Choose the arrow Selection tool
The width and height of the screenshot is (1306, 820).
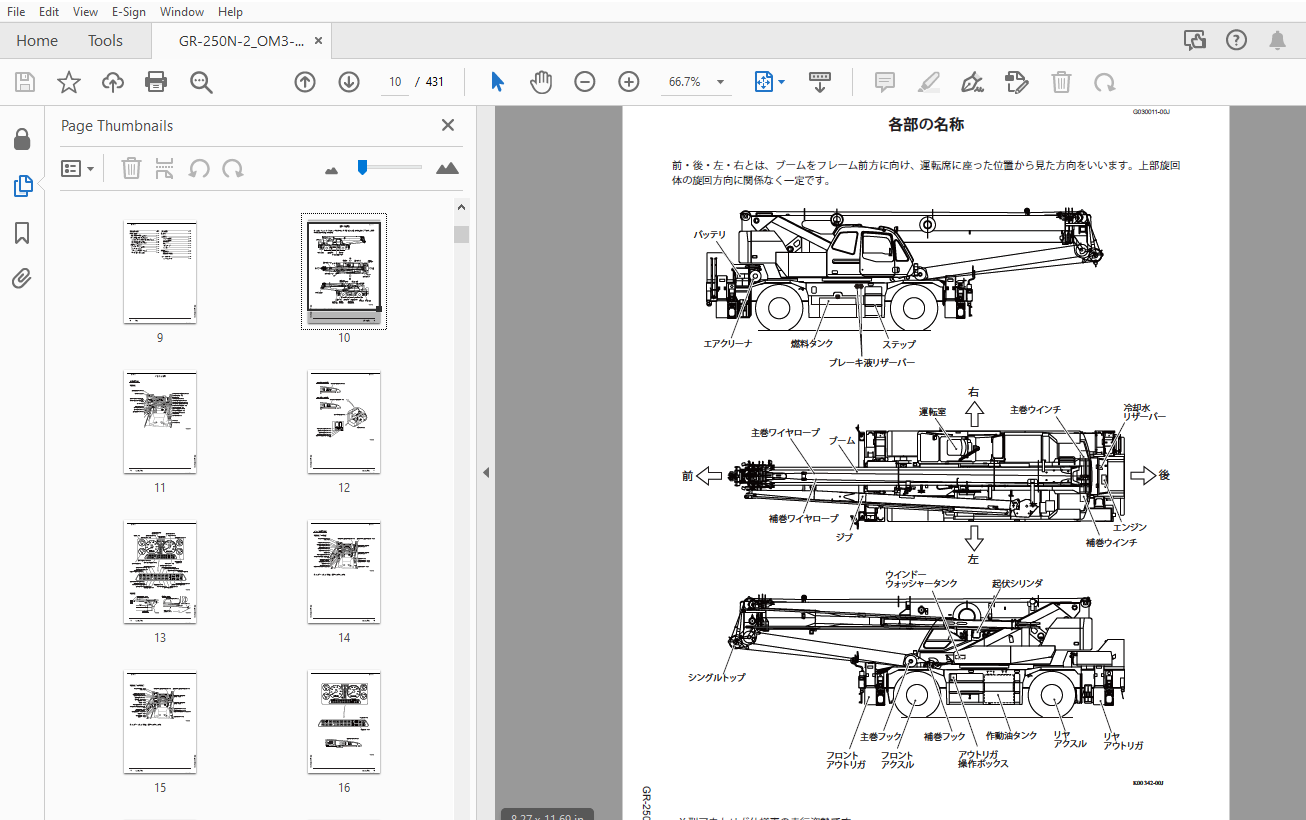point(497,82)
